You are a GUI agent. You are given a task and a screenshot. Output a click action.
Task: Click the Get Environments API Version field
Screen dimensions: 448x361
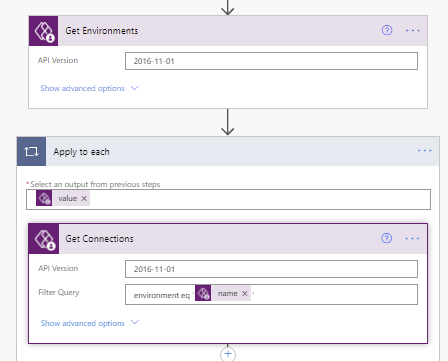point(271,61)
